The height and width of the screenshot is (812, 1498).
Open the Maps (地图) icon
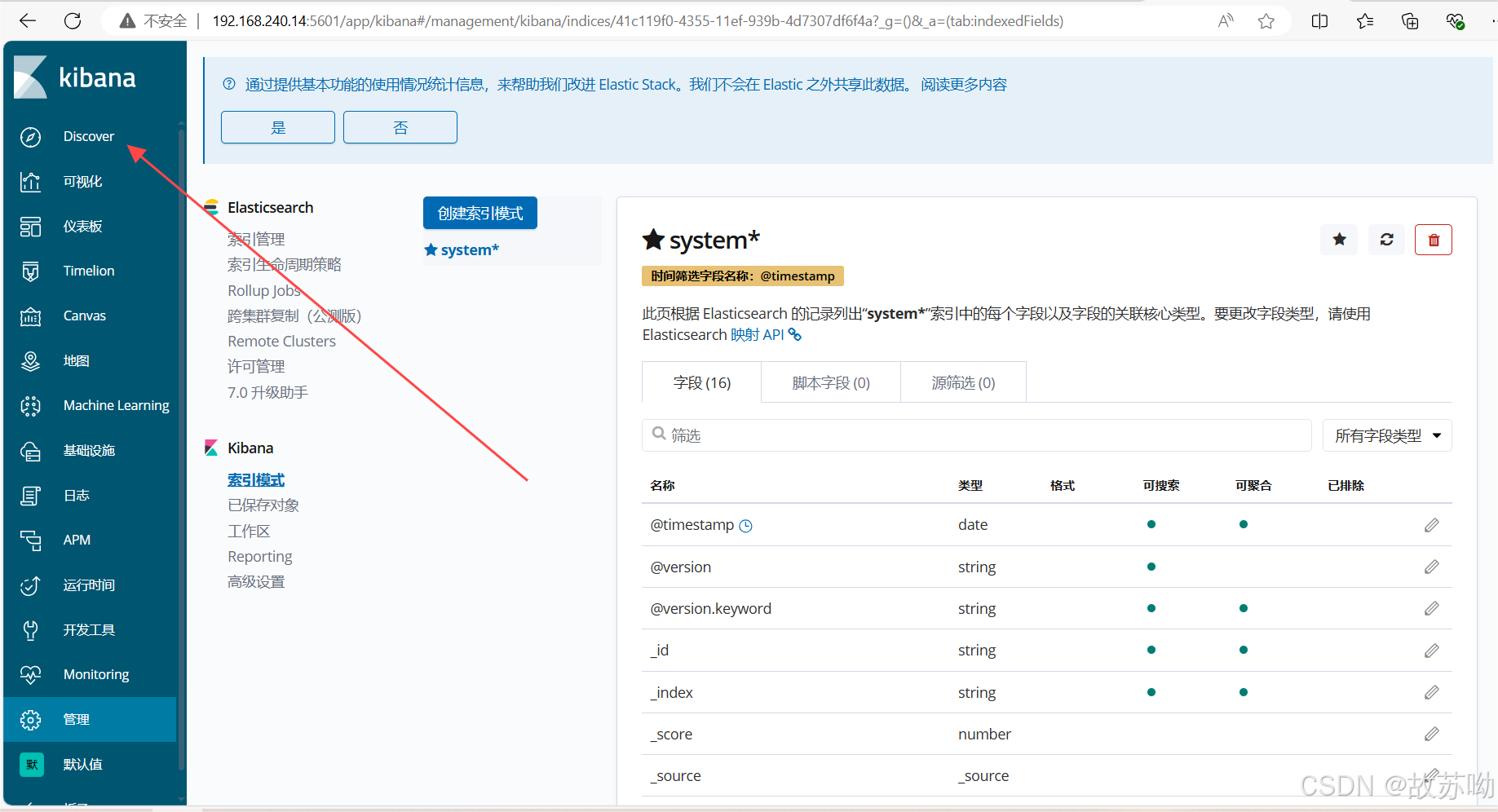pos(30,361)
